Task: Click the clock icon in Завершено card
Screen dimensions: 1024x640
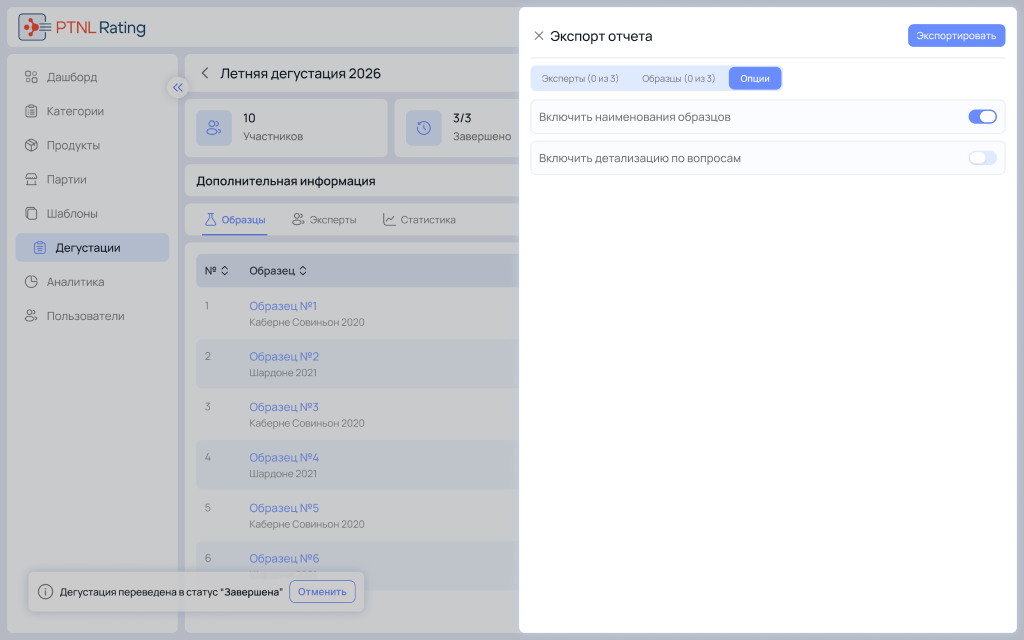Action: point(424,128)
